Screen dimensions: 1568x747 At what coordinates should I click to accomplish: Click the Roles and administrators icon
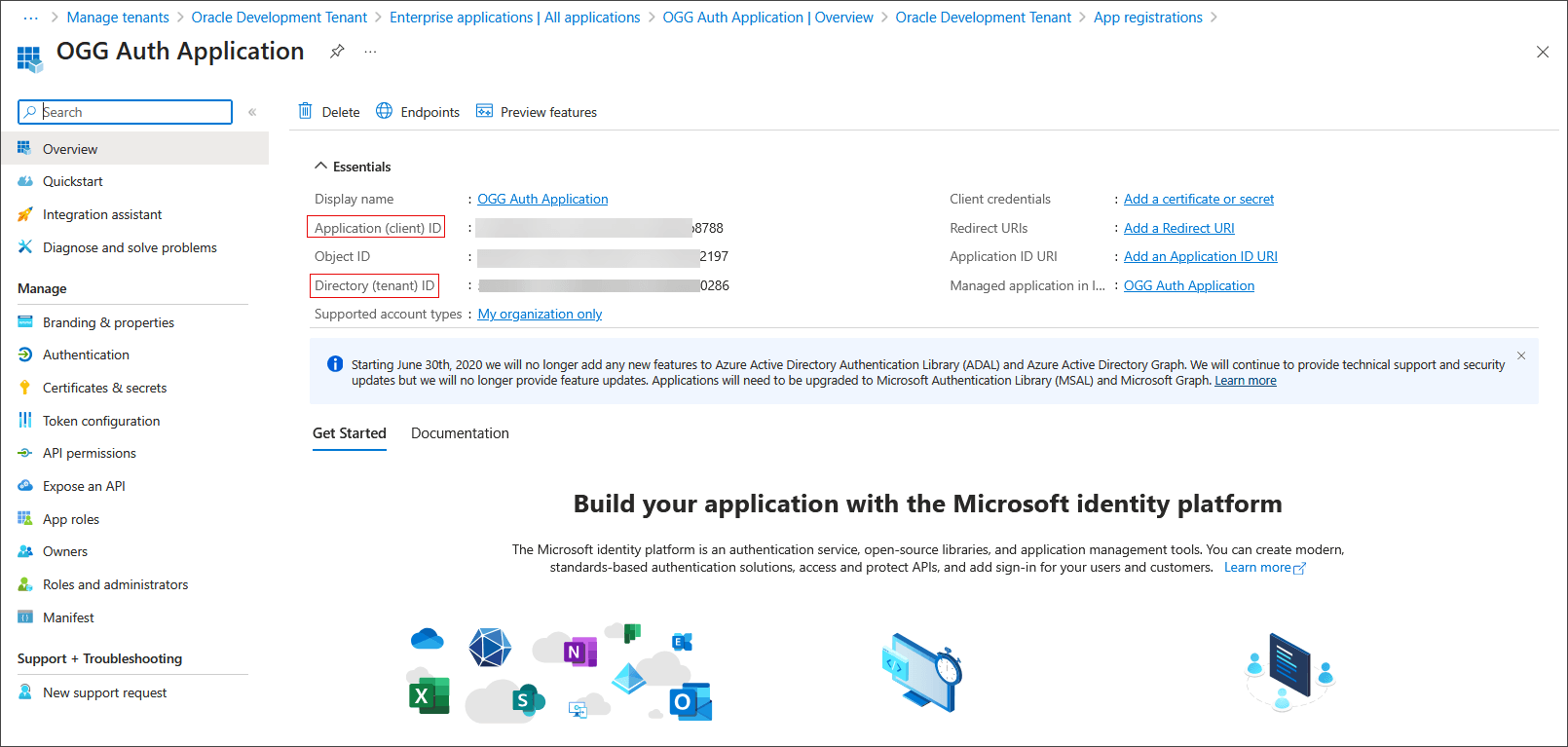pos(24,584)
